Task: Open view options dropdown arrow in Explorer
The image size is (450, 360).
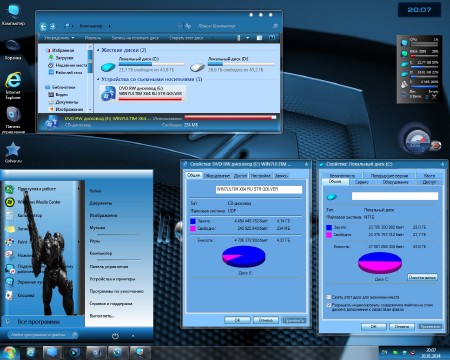Action: [248, 38]
